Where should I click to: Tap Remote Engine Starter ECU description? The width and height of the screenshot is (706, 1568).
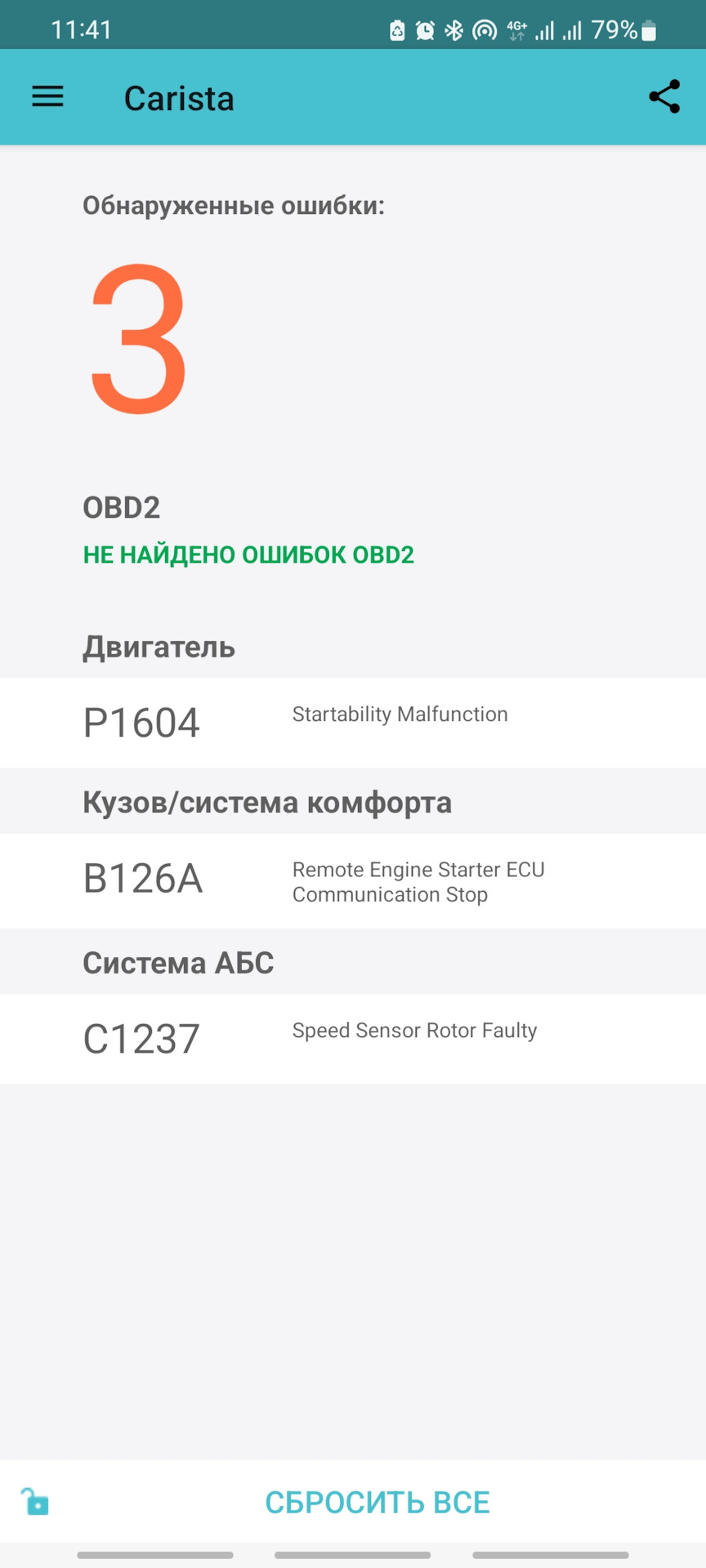point(418,882)
